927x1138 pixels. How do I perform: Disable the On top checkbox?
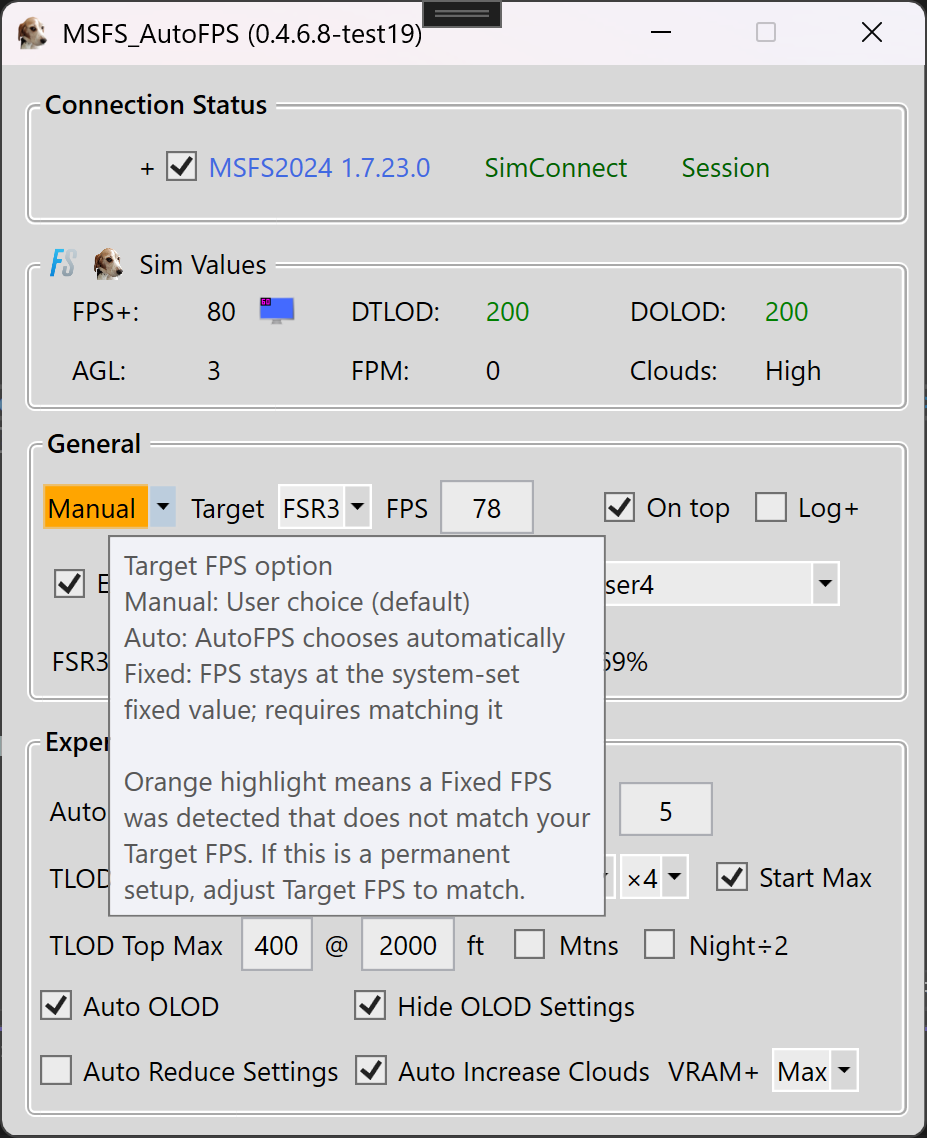click(x=619, y=507)
